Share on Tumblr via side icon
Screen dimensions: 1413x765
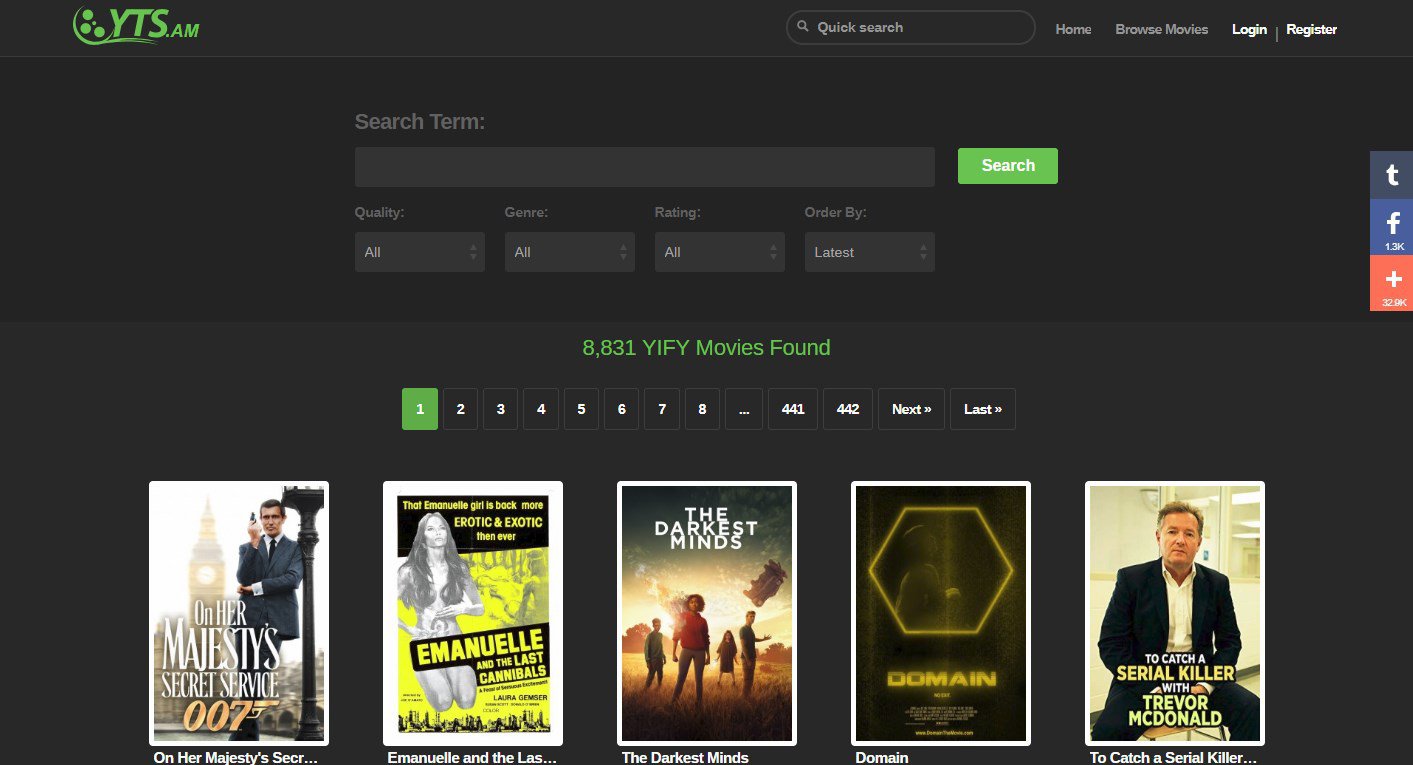[x=1391, y=175]
